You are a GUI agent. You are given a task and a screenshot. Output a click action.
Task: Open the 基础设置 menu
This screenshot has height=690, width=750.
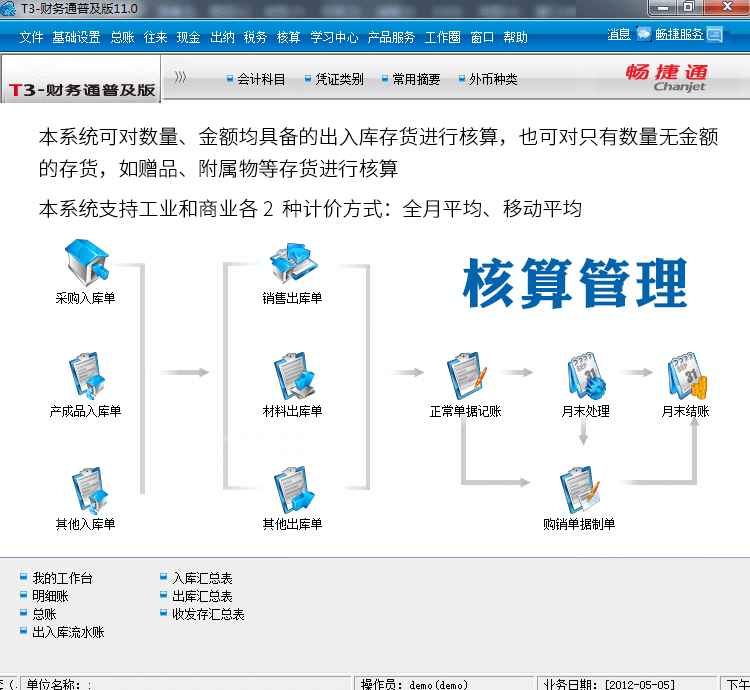pyautogui.click(x=76, y=37)
